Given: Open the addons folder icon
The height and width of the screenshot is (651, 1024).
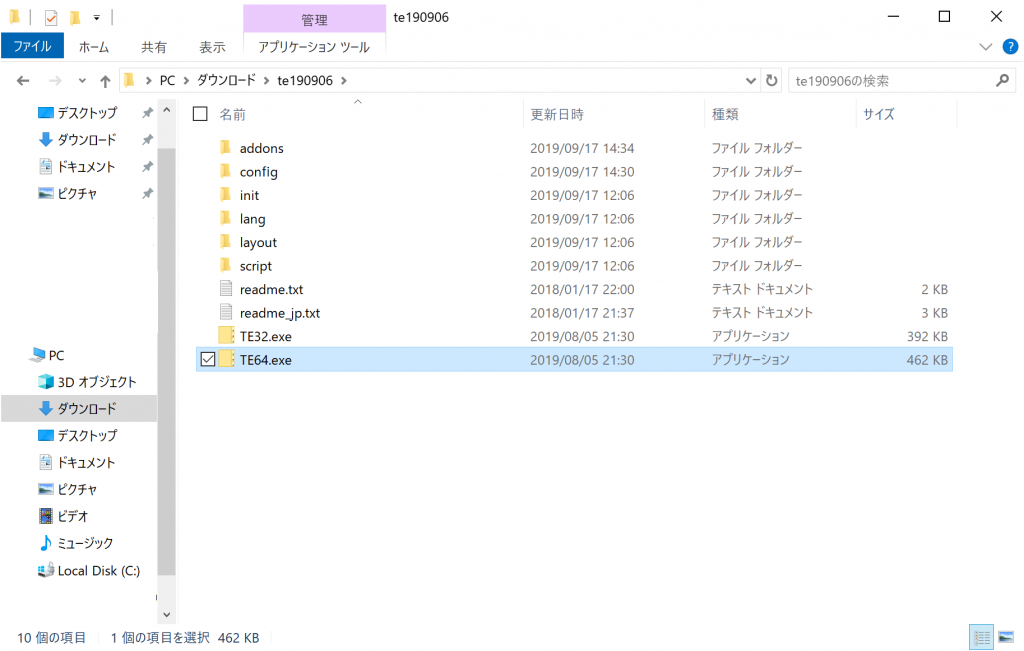Looking at the screenshot, I should tap(225, 148).
